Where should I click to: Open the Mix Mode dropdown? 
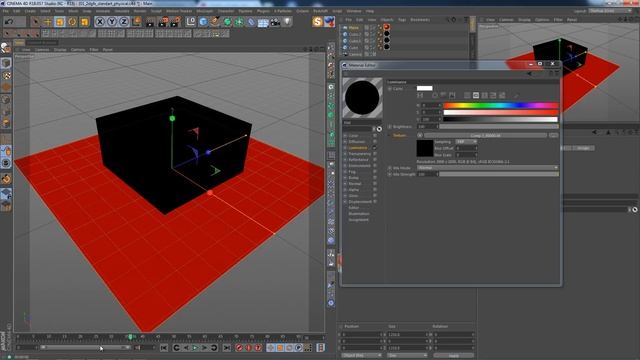tap(487, 168)
